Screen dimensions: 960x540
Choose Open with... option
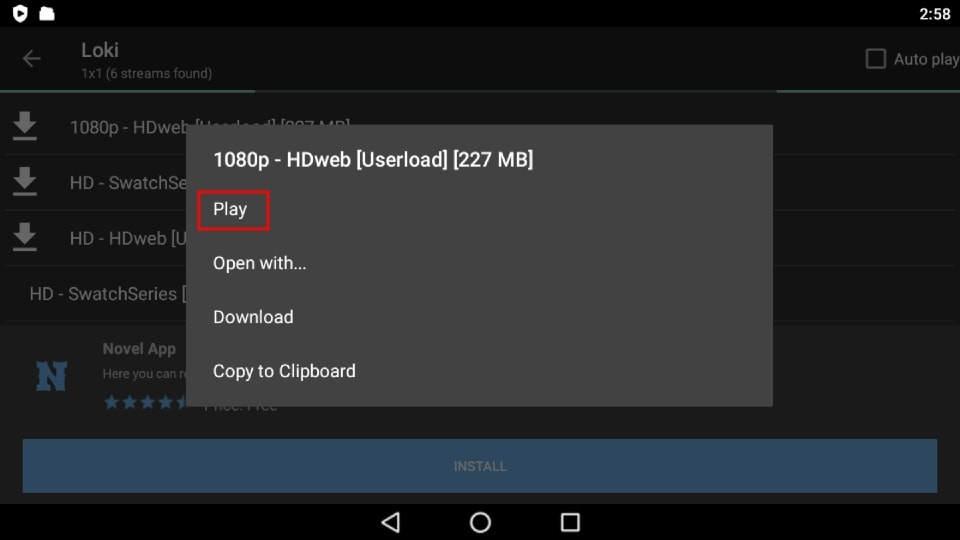pos(260,263)
